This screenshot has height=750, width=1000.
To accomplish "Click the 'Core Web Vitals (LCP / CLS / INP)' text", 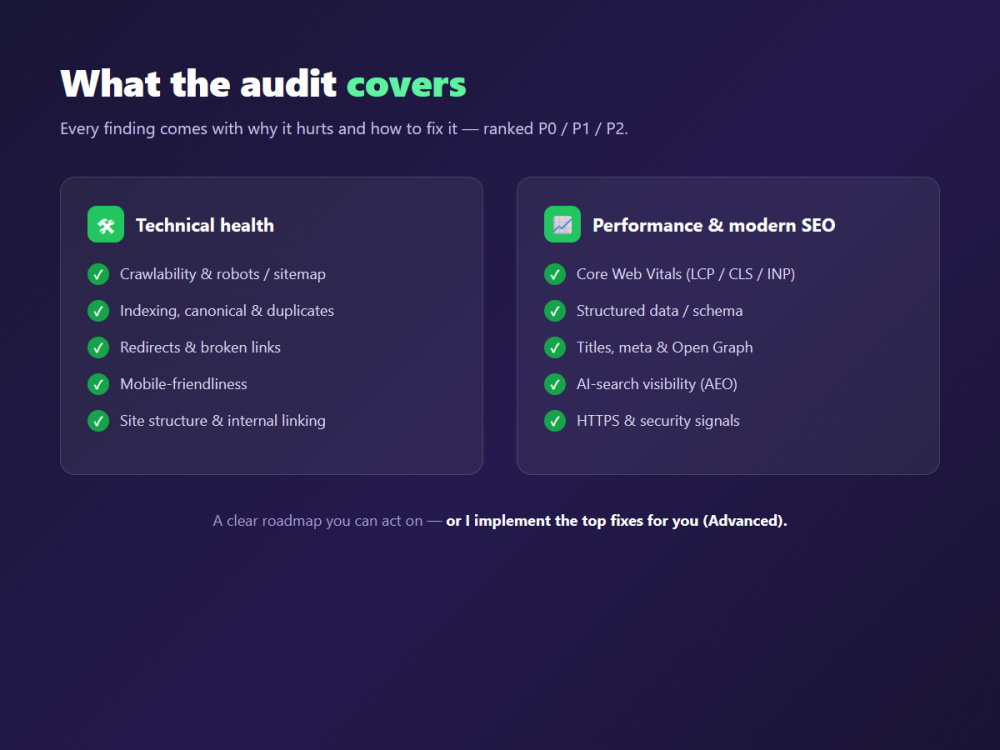I will (686, 274).
